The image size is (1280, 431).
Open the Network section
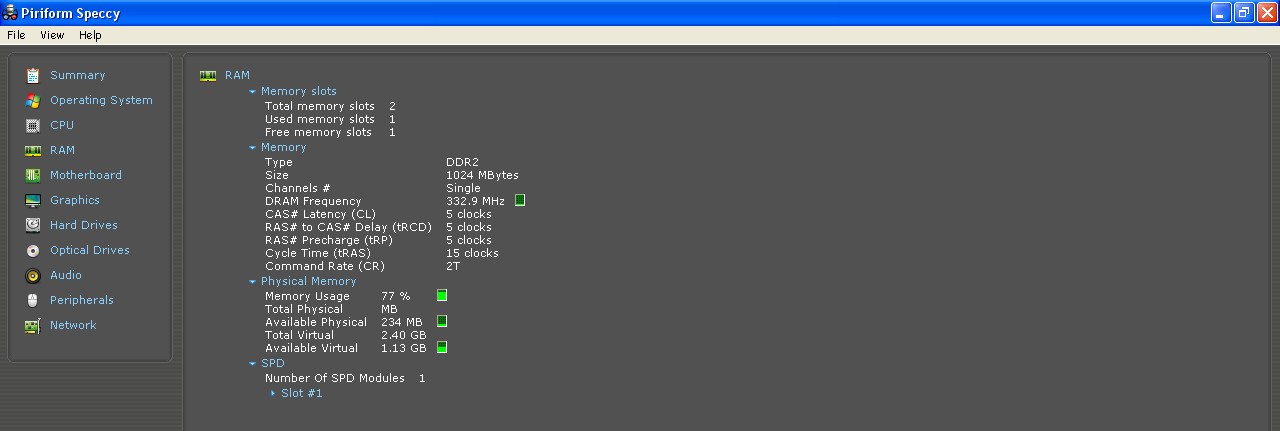coord(73,325)
